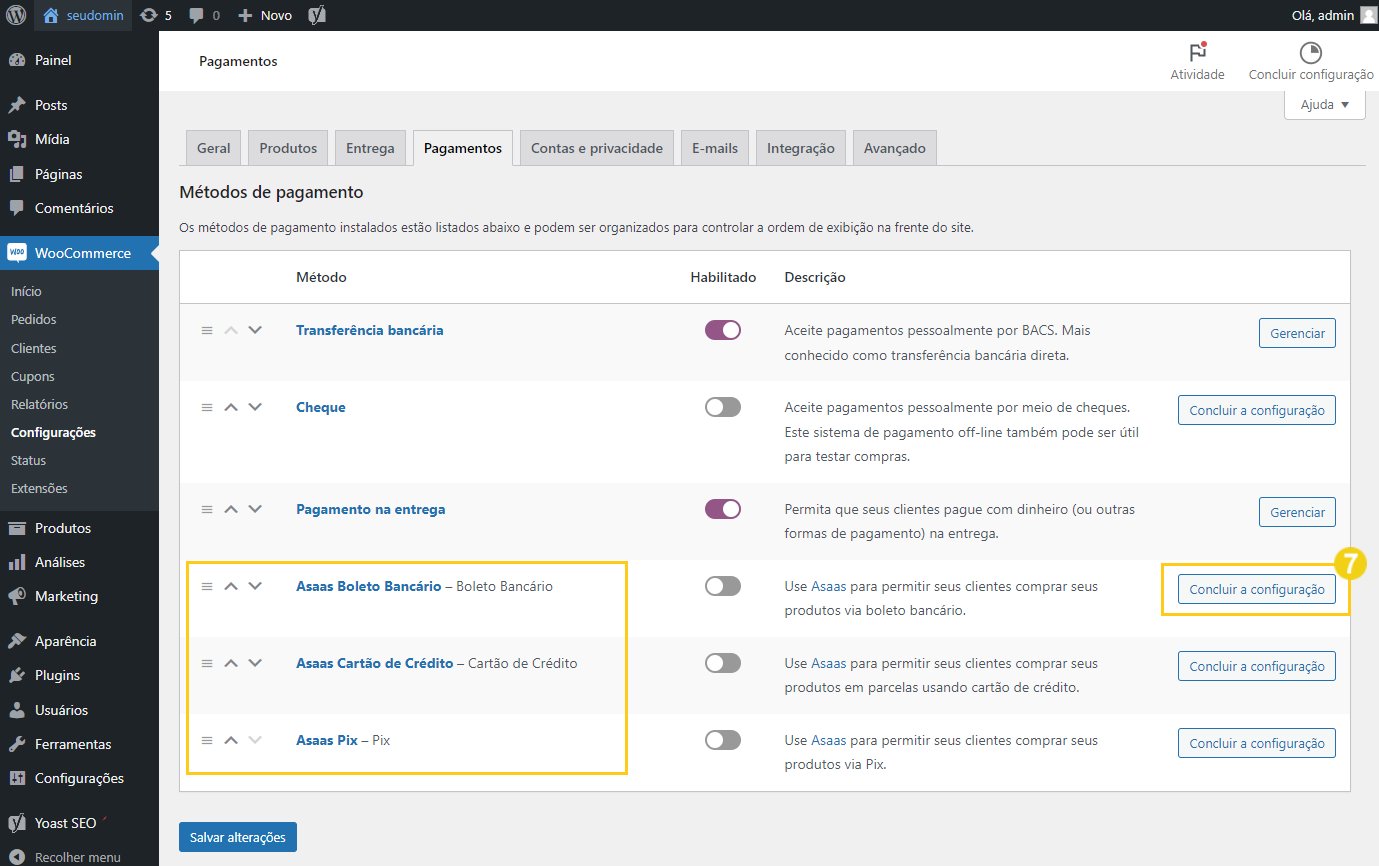Click the Produtos box icon

[x=17, y=528]
